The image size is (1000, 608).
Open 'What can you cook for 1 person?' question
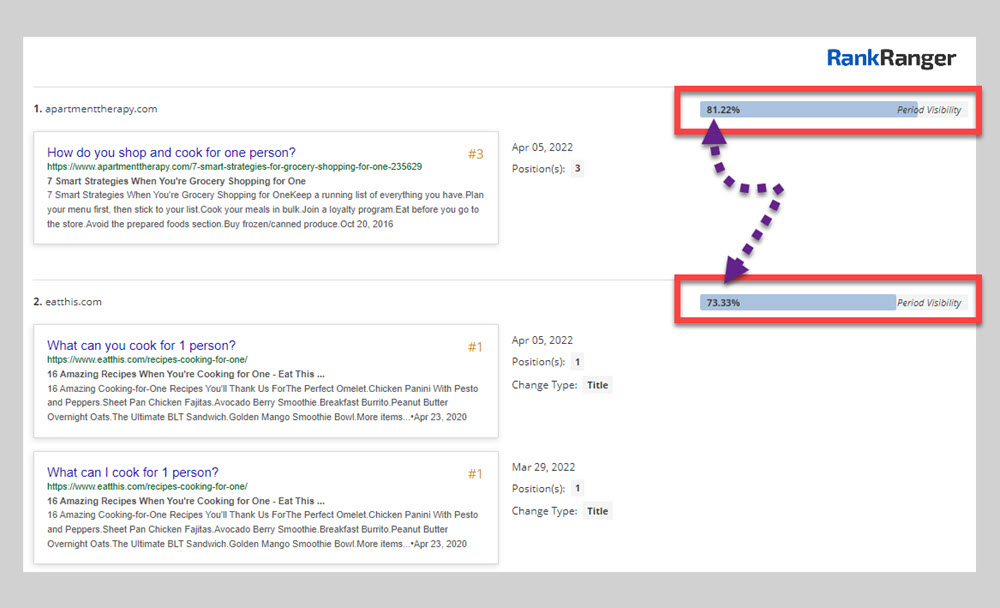pyautogui.click(x=141, y=346)
